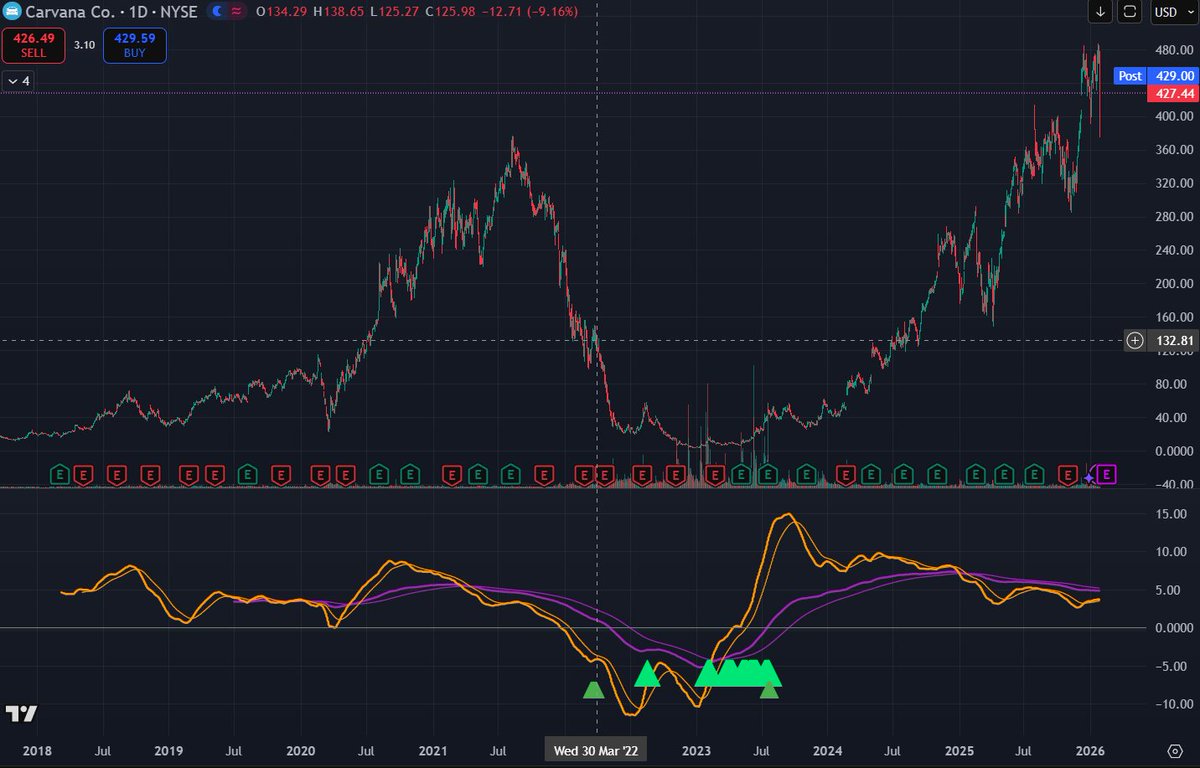1200x768 pixels.
Task: Click the purple upcoming earnings E marker
Action: (x=1108, y=474)
